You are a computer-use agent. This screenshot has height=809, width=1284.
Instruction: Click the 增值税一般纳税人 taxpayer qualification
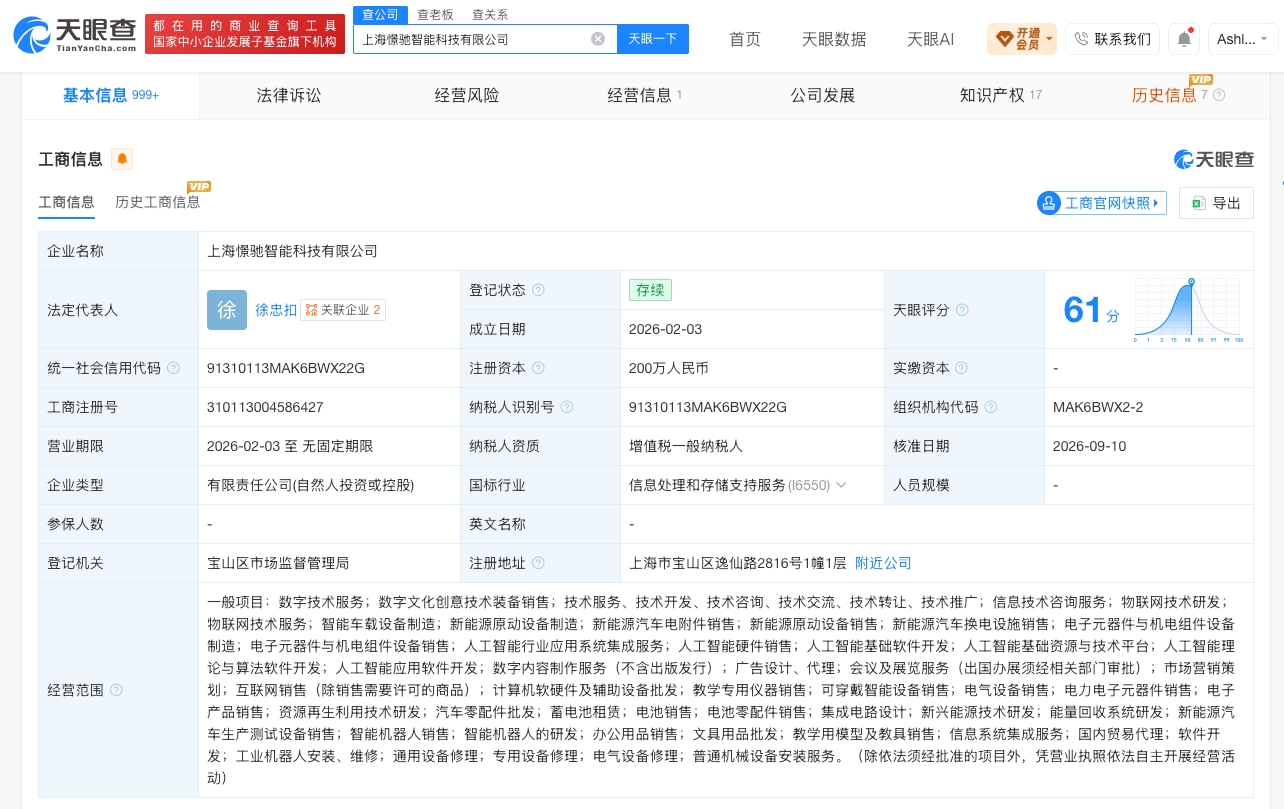pos(686,446)
